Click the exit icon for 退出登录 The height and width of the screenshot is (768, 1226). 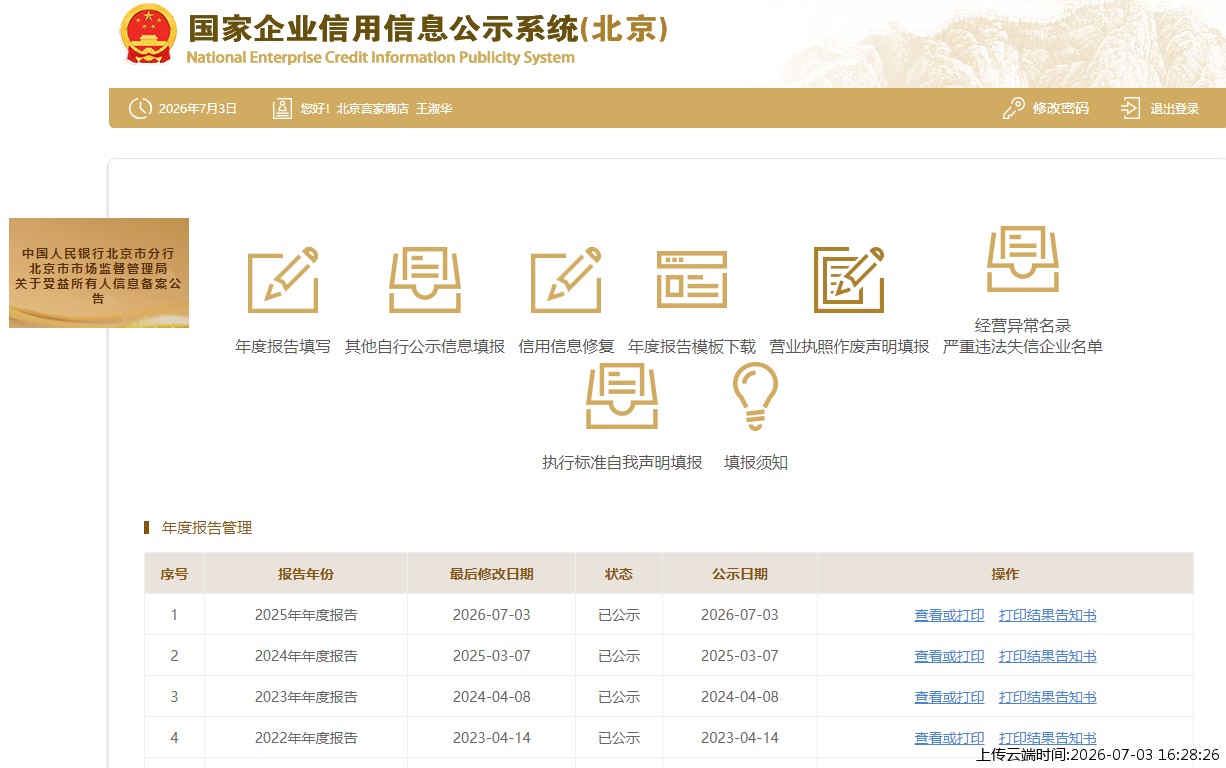pyautogui.click(x=1131, y=108)
